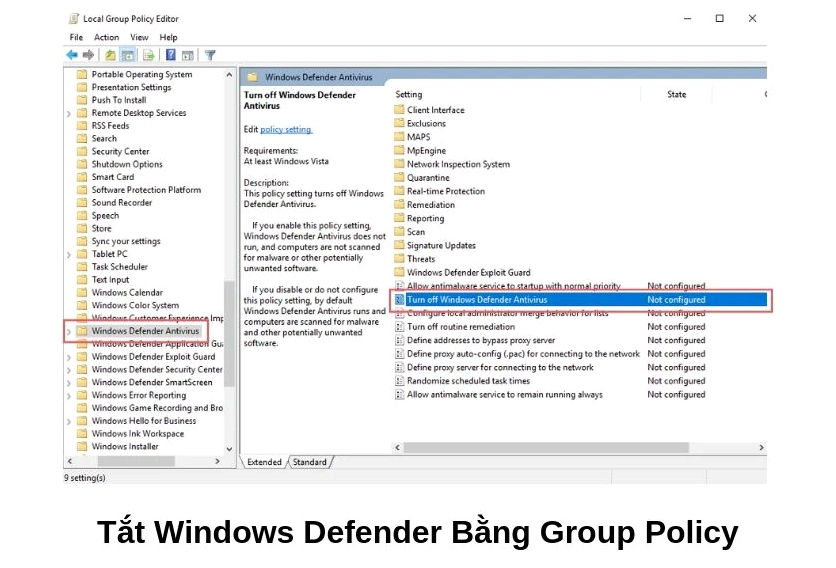
Task: Switch to the Standard tab
Action: [309, 462]
